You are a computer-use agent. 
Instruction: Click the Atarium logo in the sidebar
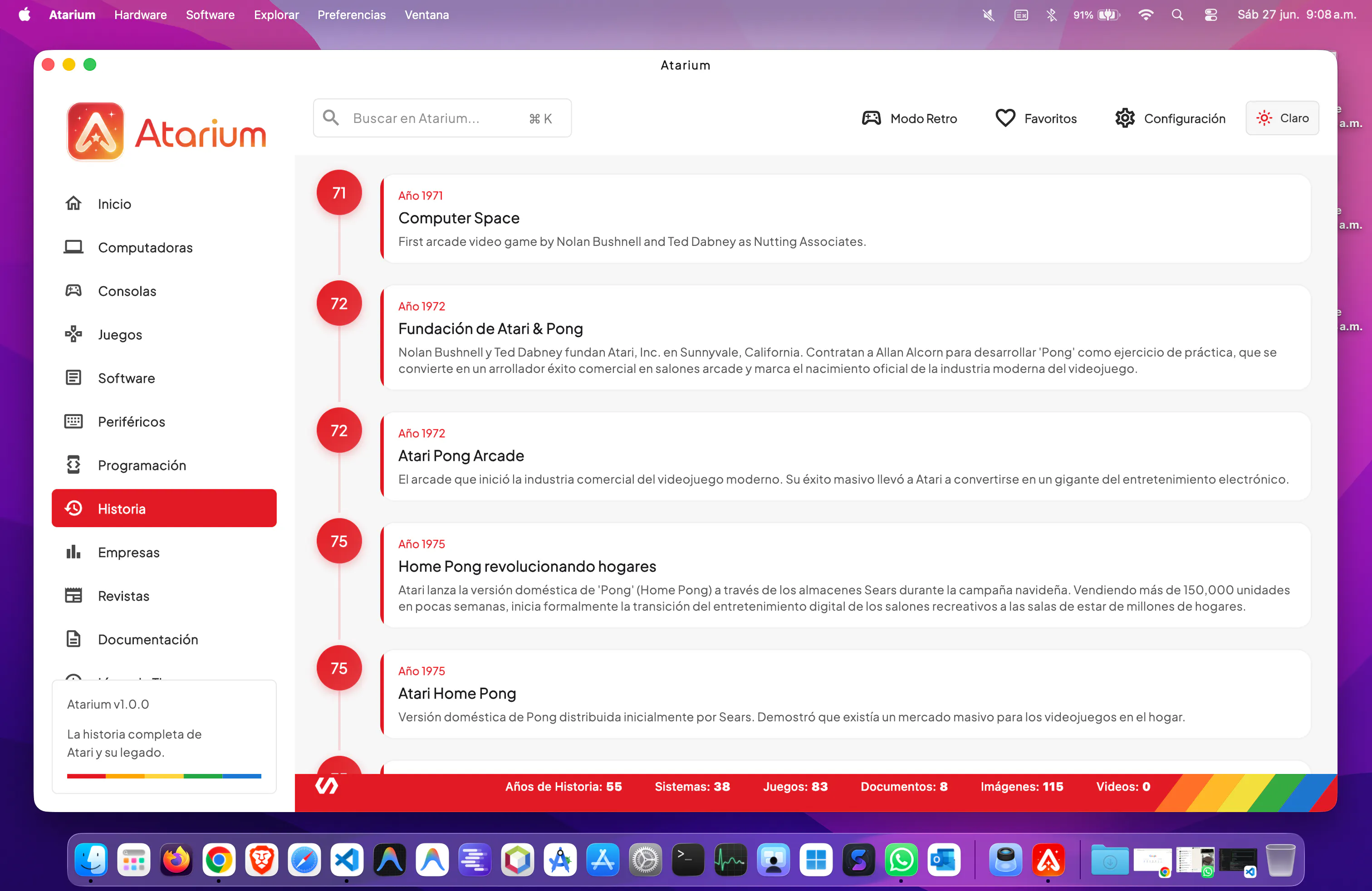167,132
